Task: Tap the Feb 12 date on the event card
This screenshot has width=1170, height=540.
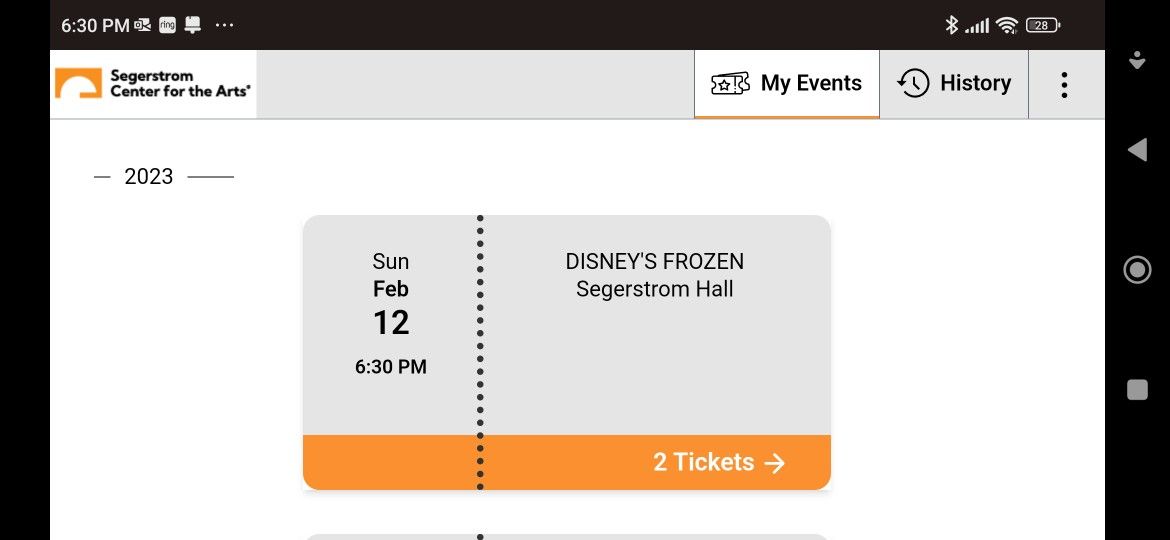Action: 391,308
